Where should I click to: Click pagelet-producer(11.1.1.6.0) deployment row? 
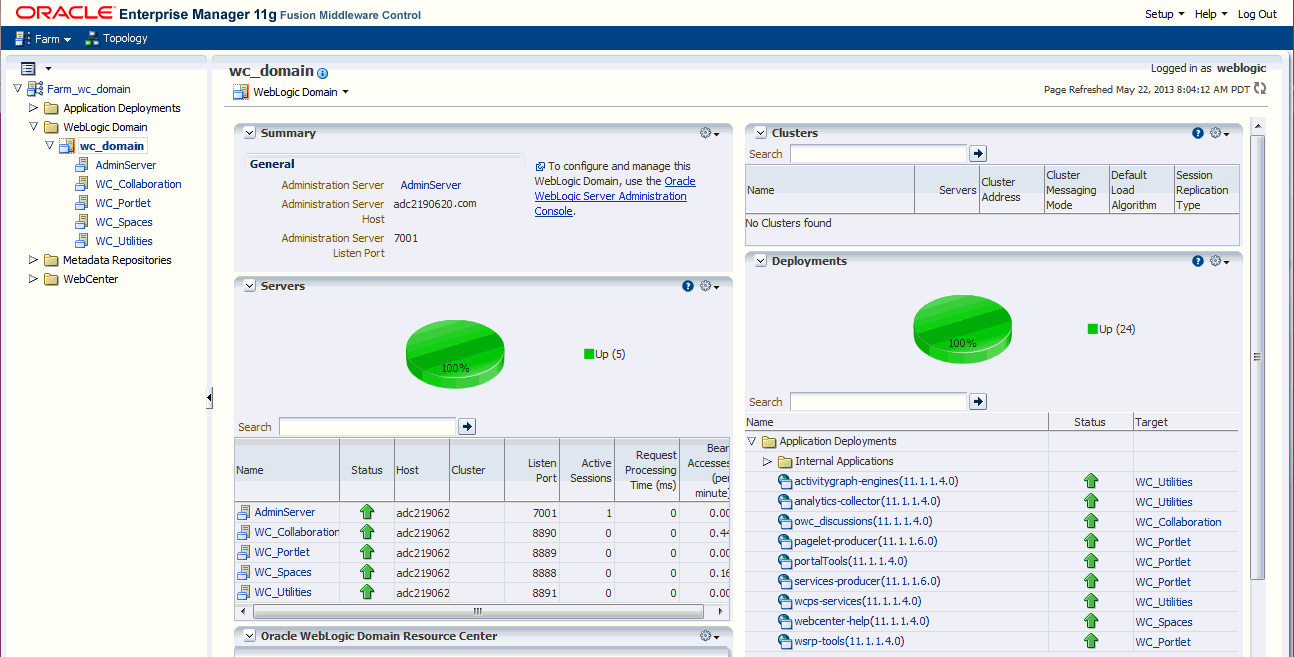(x=992, y=541)
